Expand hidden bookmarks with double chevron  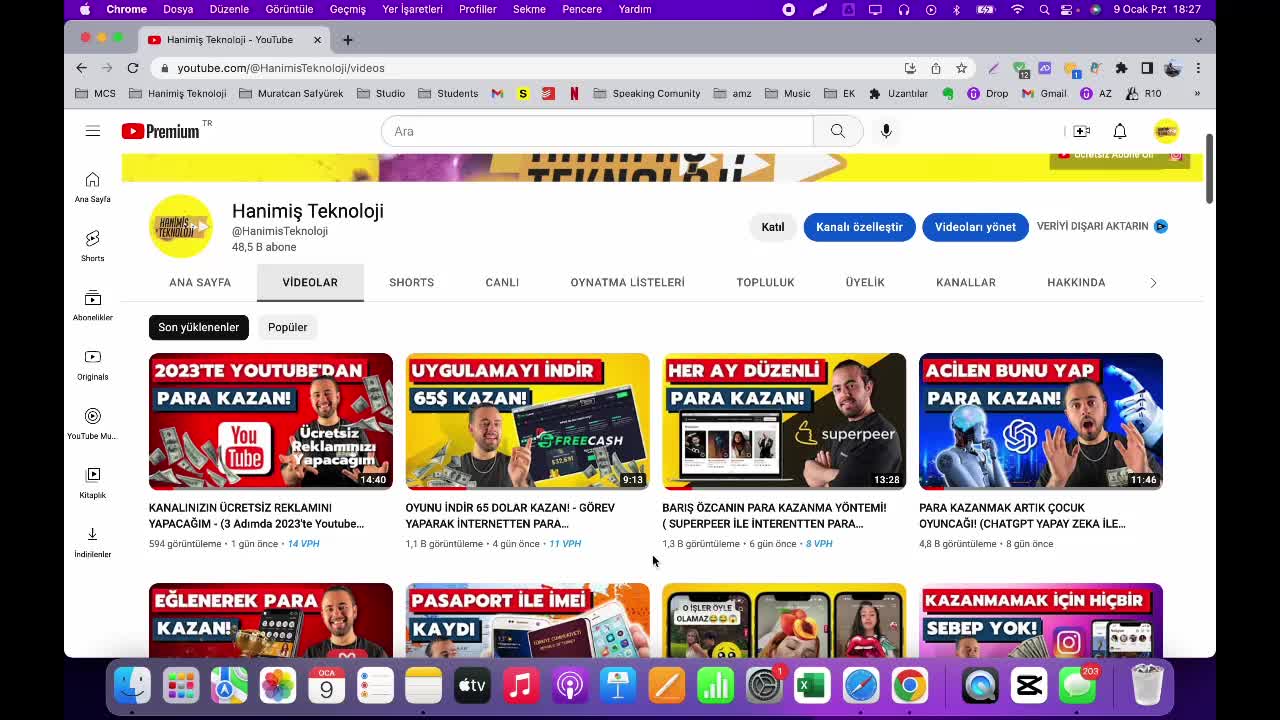coord(1196,93)
